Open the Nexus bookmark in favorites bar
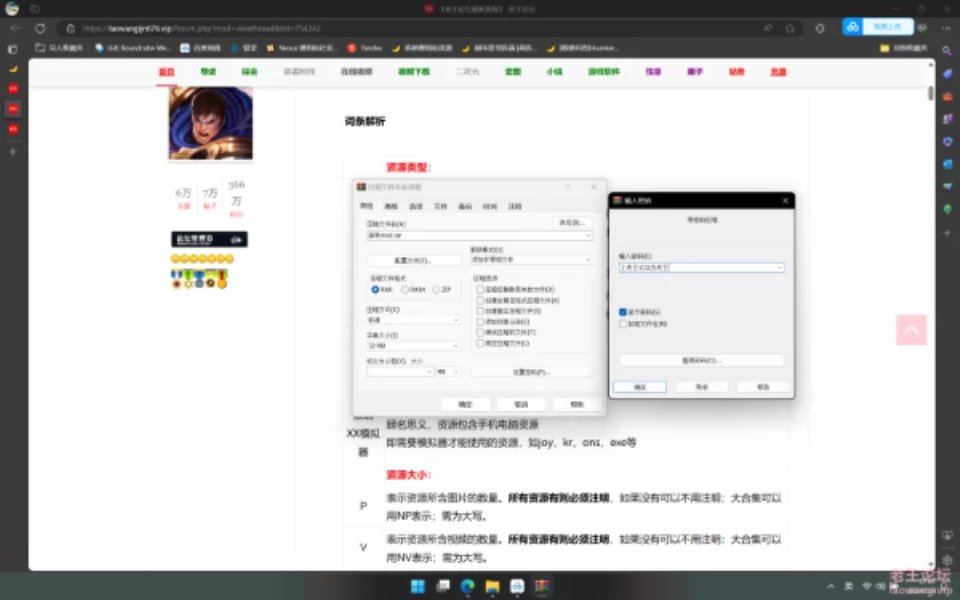 tap(302, 48)
